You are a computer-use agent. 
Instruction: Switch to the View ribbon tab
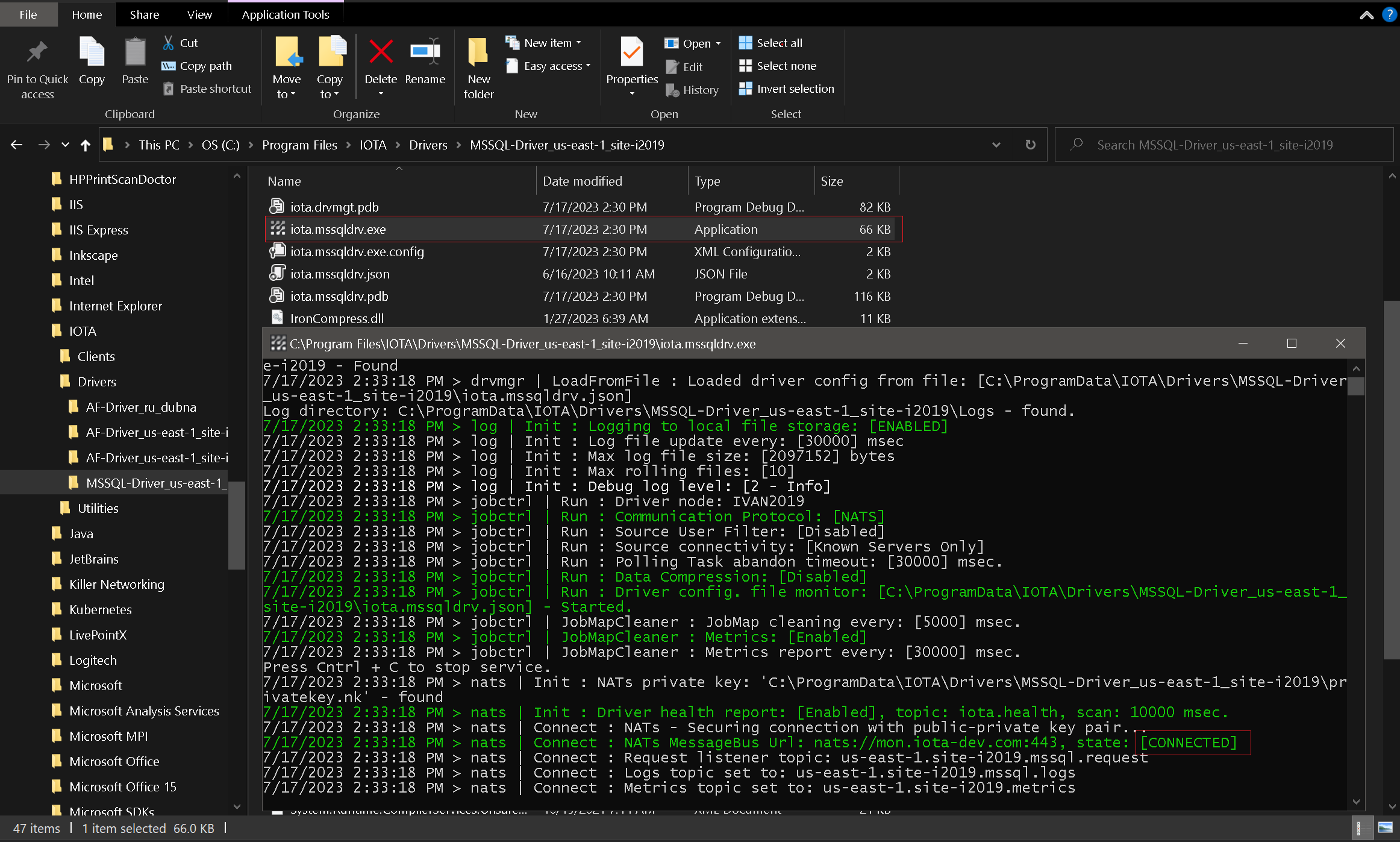click(199, 14)
